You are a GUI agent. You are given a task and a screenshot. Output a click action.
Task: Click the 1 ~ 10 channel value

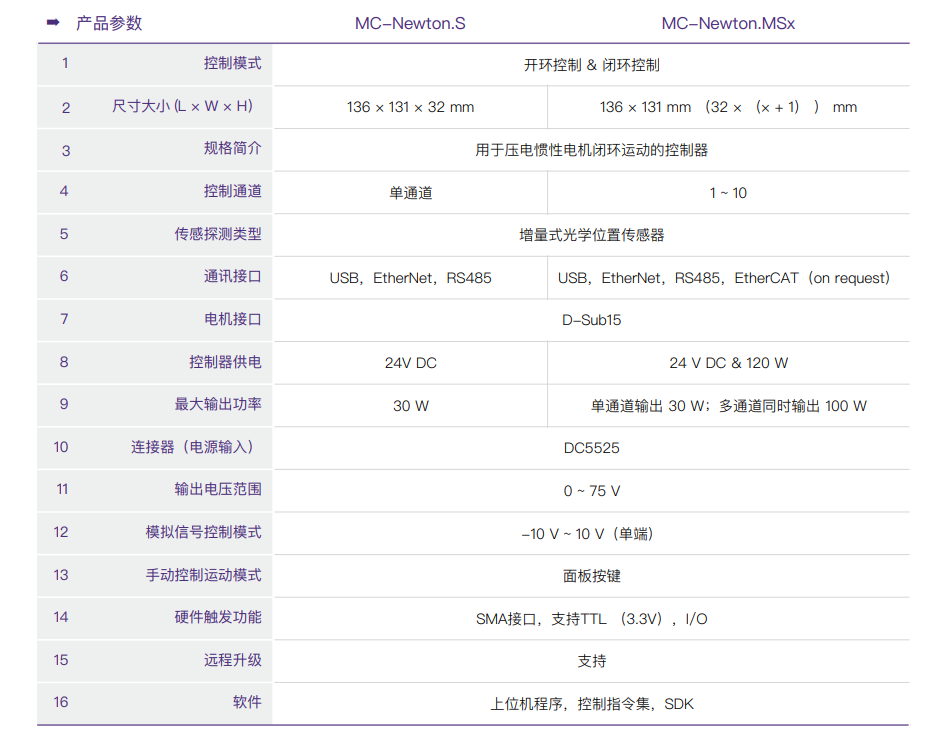[728, 193]
